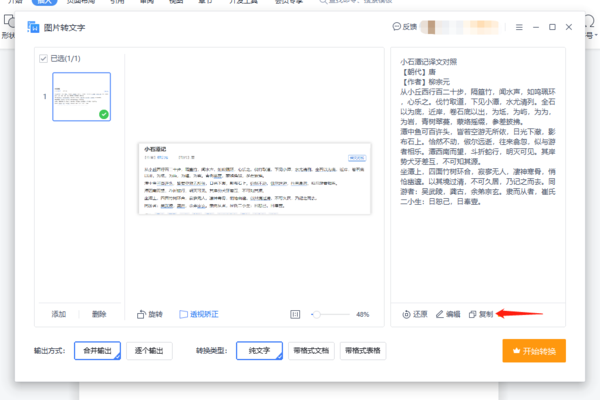Image resolution: width=600 pixels, height=400 pixels.
Task: Choose 带格式表格 conversion type
Action: click(364, 351)
